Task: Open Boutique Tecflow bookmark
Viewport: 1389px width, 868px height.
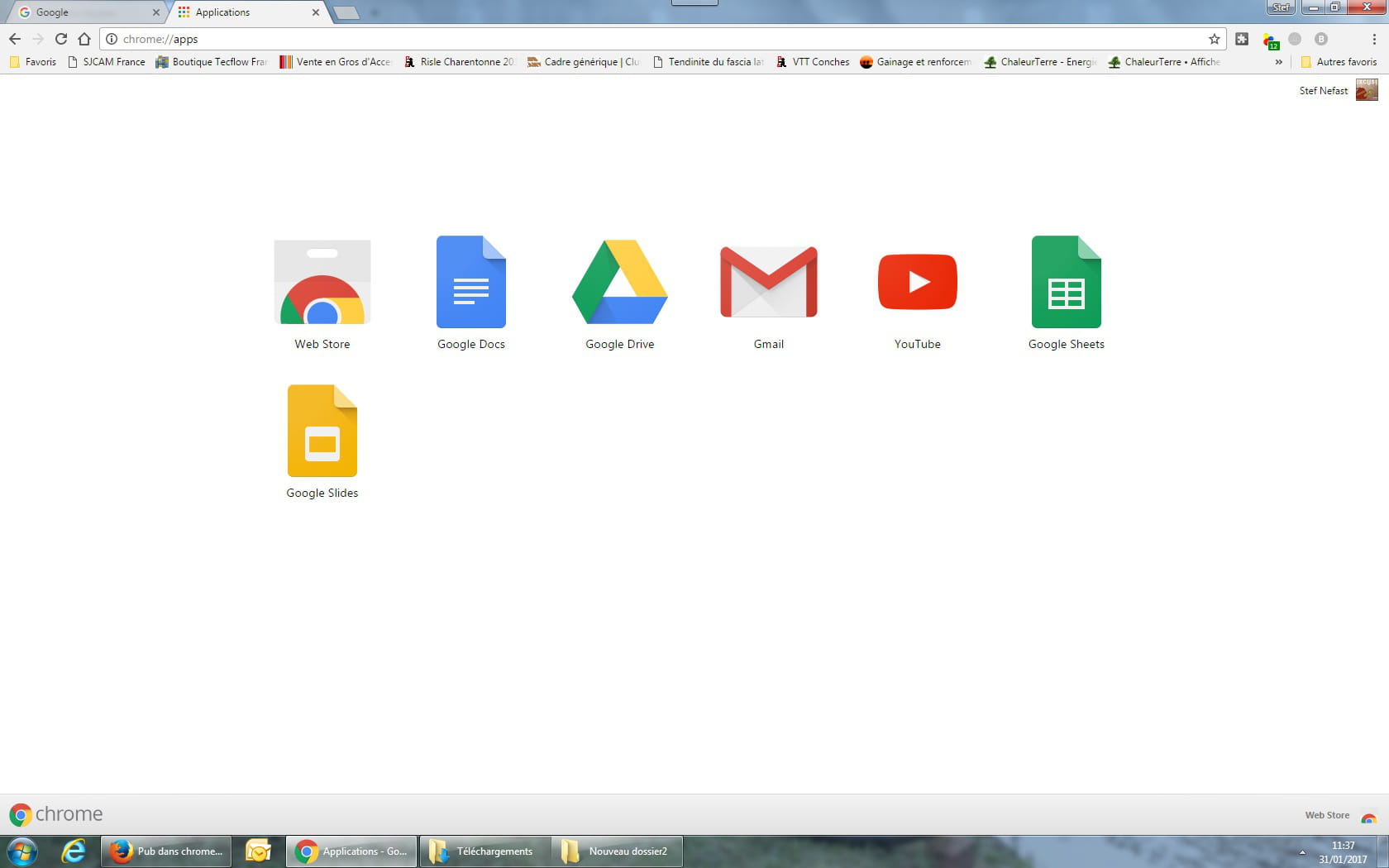Action: 212,62
